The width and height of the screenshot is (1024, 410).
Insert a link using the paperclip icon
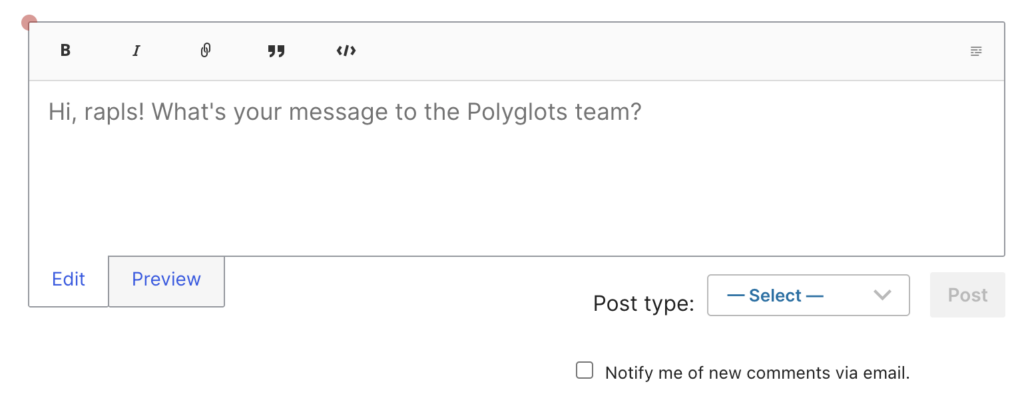coord(206,51)
